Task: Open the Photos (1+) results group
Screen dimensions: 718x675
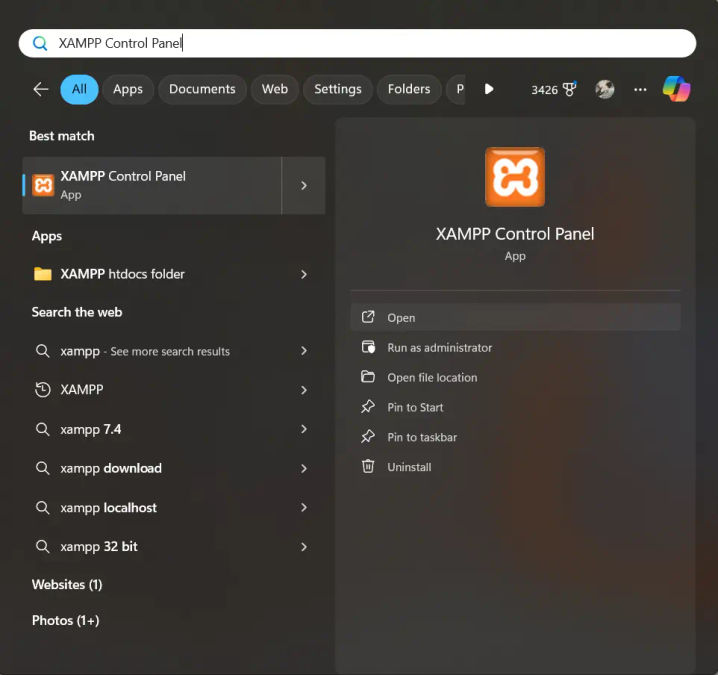Action: (x=65, y=621)
